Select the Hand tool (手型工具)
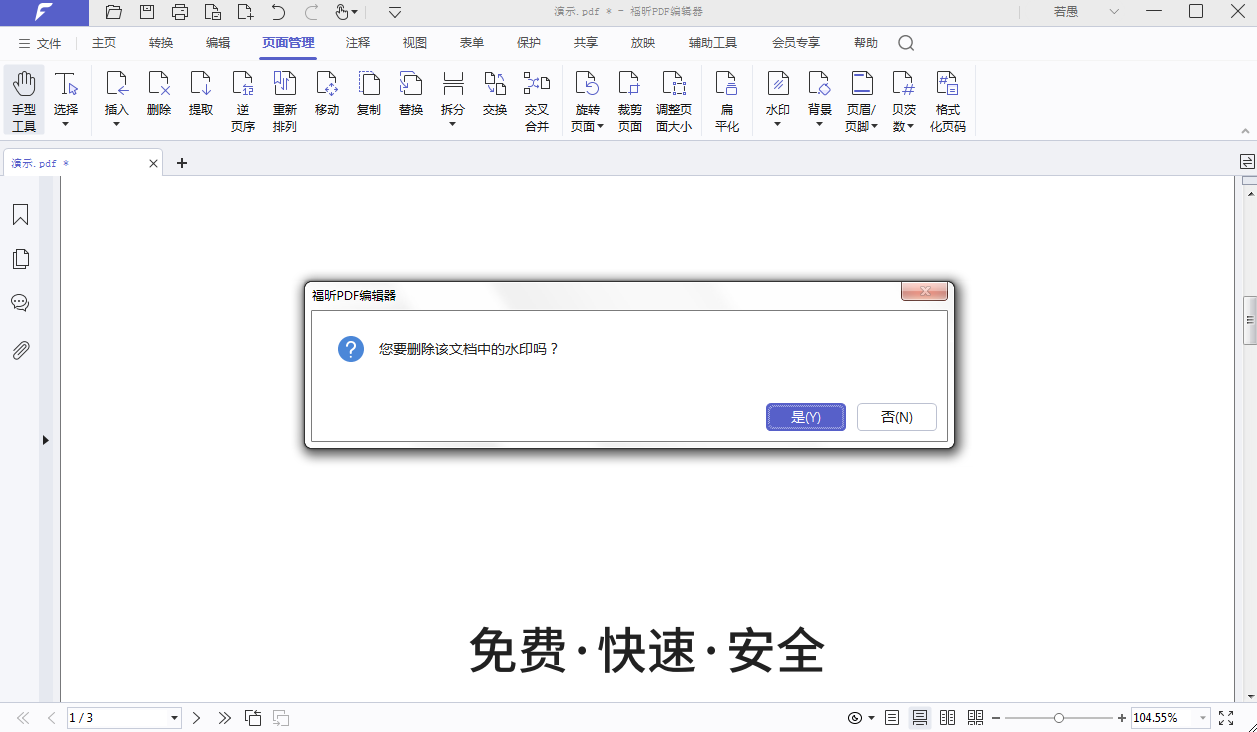This screenshot has height=732, width=1257. (24, 100)
